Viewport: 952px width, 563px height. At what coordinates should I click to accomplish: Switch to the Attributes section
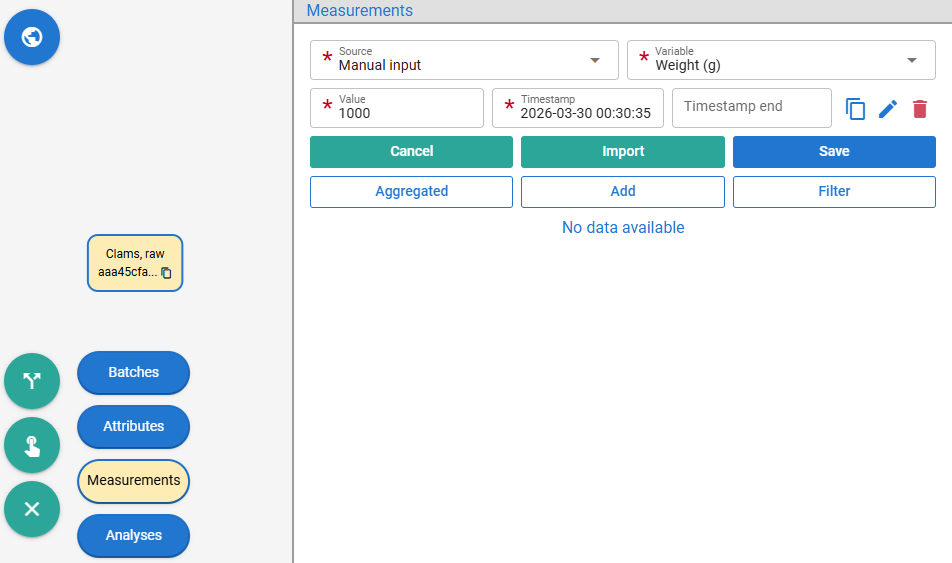[134, 426]
